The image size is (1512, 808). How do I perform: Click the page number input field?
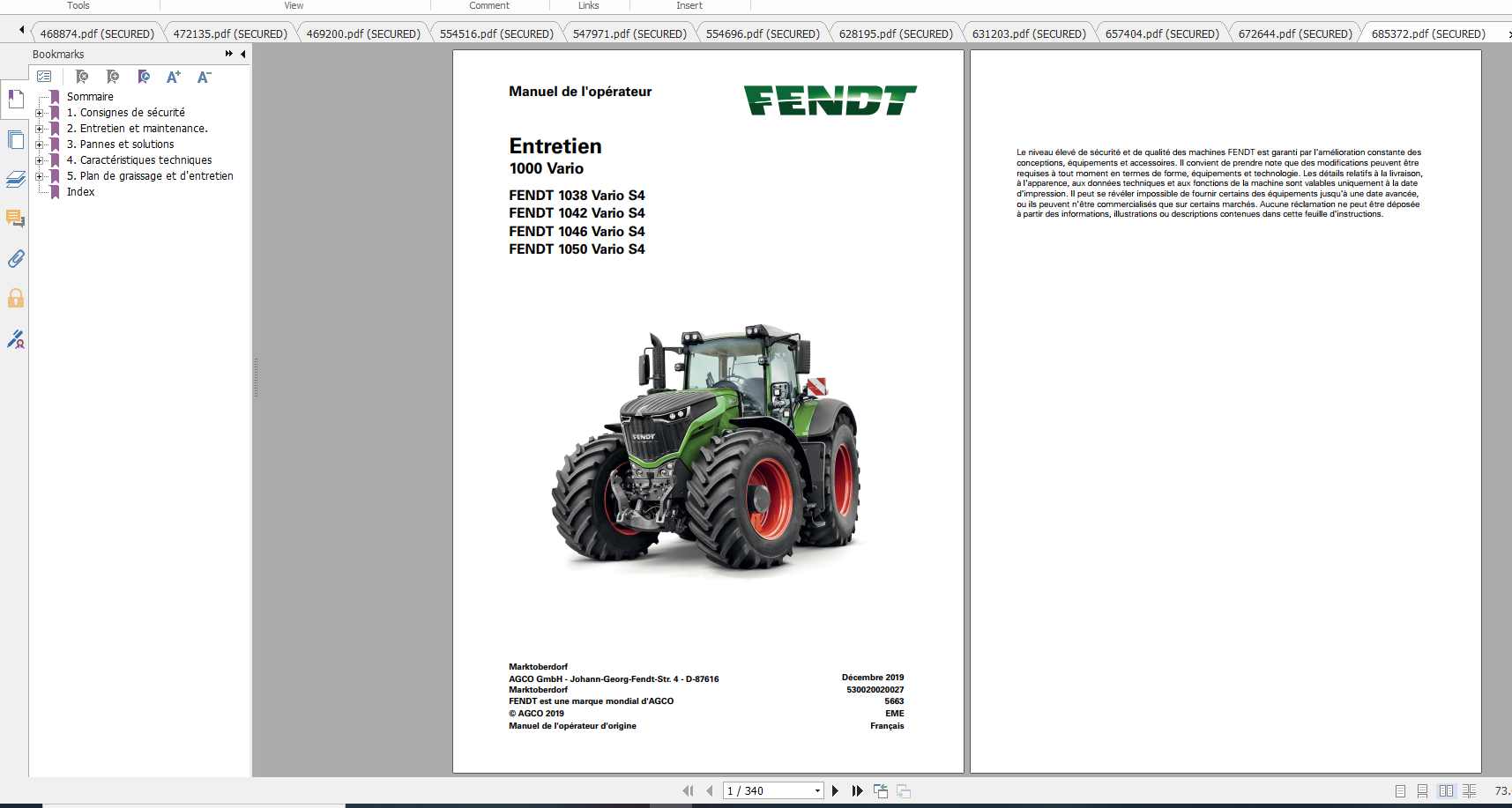click(767, 791)
